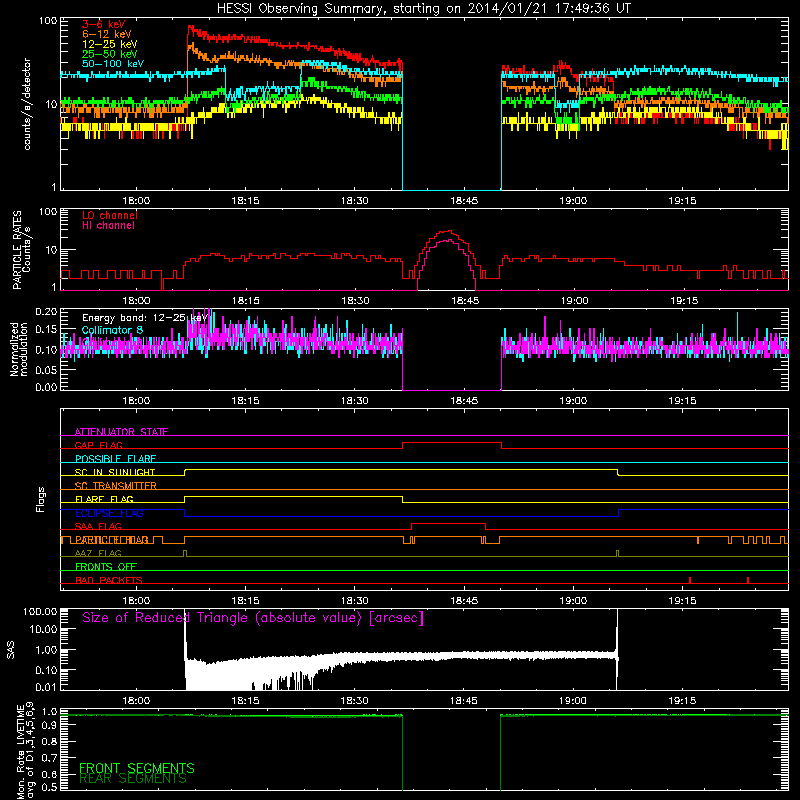The width and height of the screenshot is (800, 800).
Task: Select the 3-6 keV legend label
Action: (104, 24)
